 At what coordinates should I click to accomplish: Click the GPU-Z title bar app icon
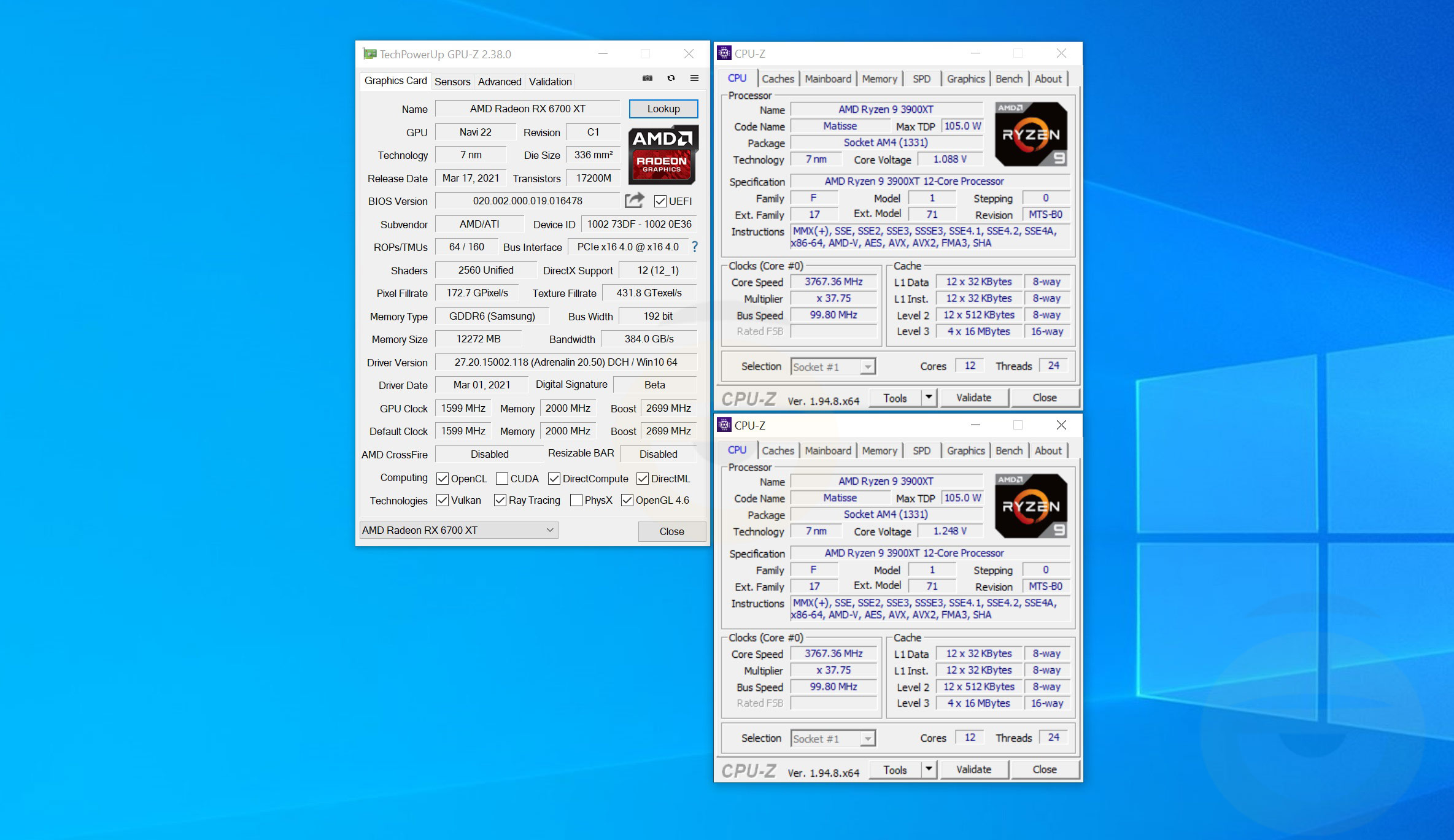[369, 54]
